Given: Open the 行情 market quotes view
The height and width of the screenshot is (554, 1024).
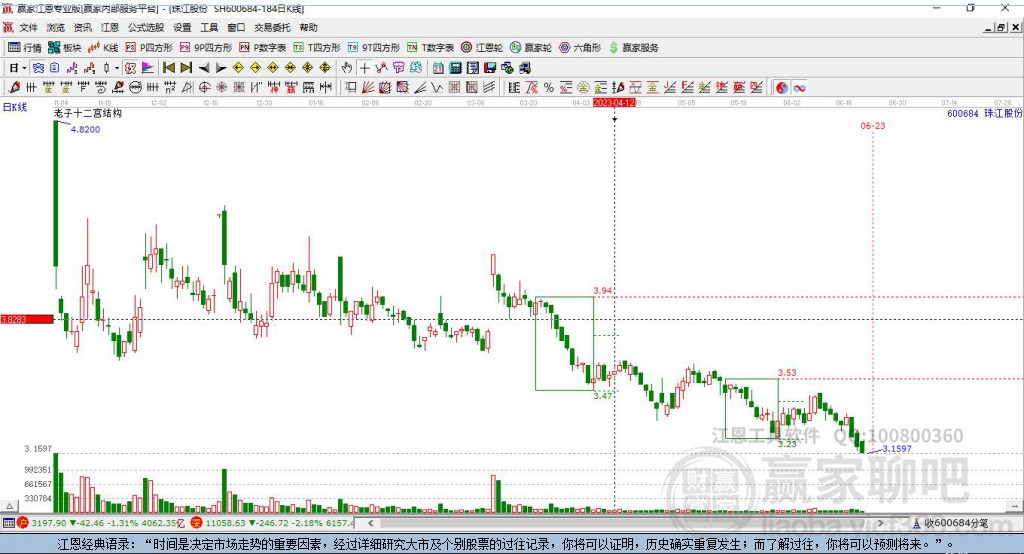Looking at the screenshot, I should (25, 48).
